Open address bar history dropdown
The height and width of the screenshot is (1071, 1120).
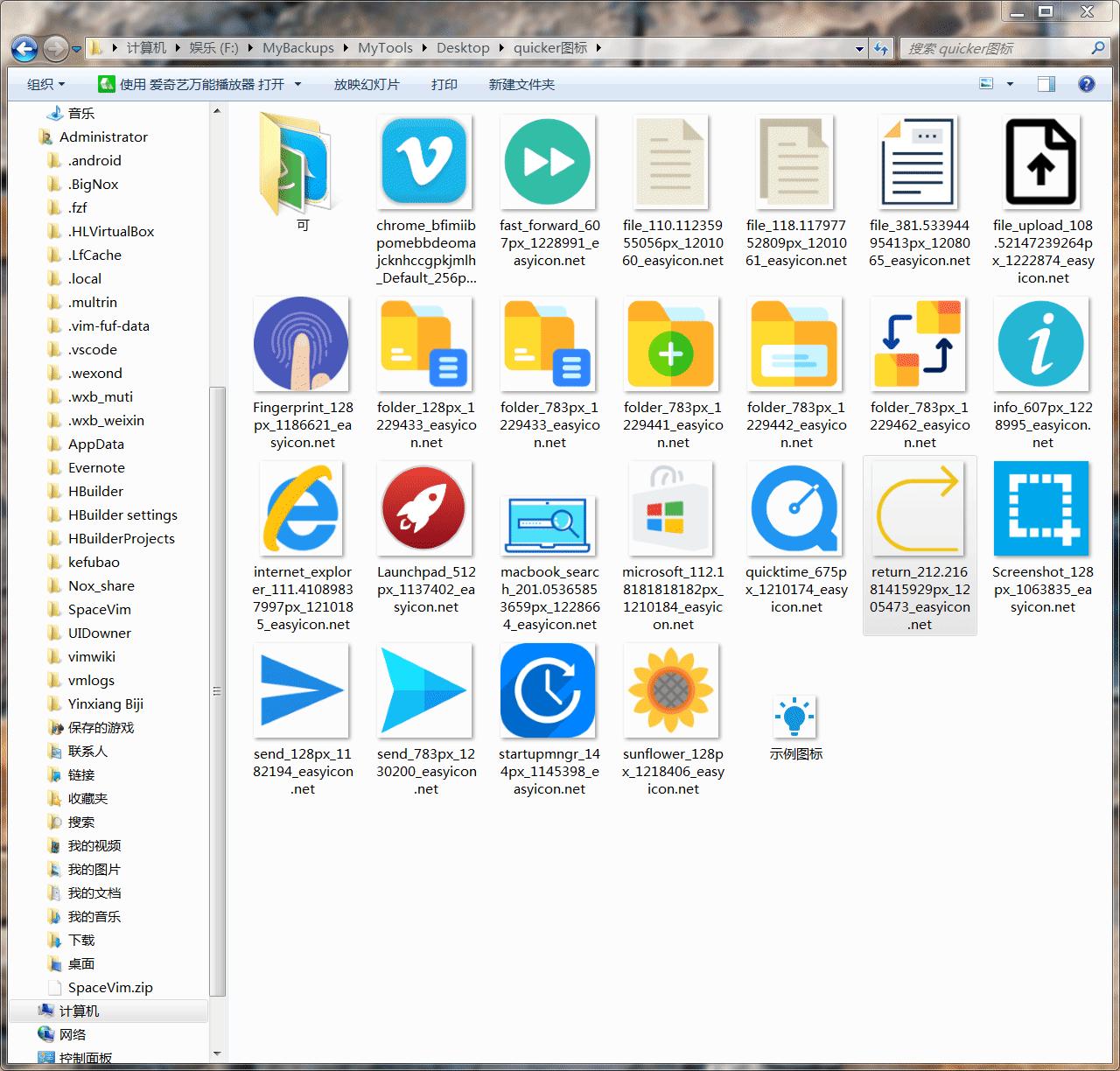tap(859, 49)
